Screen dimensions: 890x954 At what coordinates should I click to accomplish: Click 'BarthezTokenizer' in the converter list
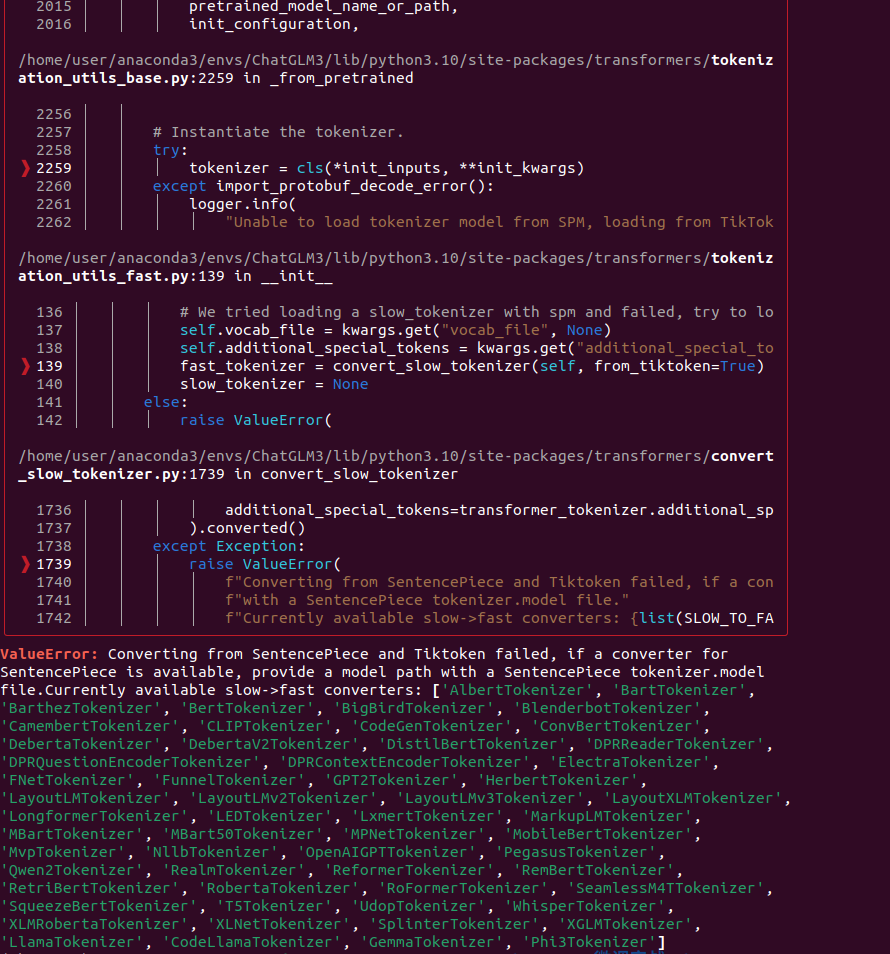[x=80, y=708]
